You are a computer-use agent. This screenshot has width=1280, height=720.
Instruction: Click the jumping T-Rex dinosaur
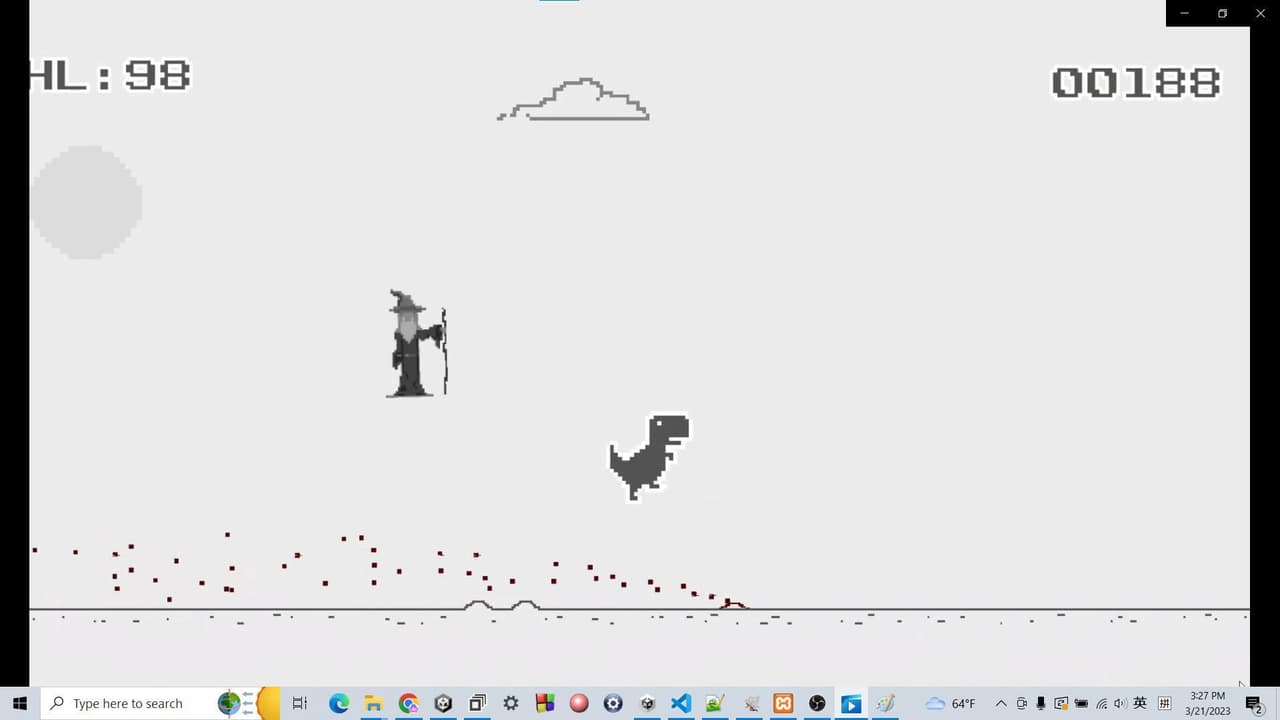[649, 457]
